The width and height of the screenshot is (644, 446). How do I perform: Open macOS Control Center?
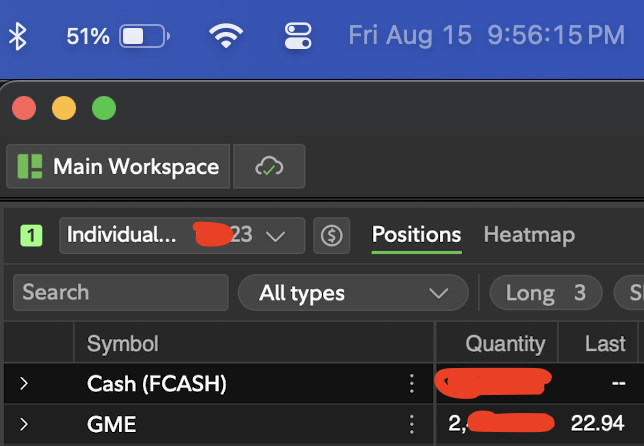(x=298, y=36)
